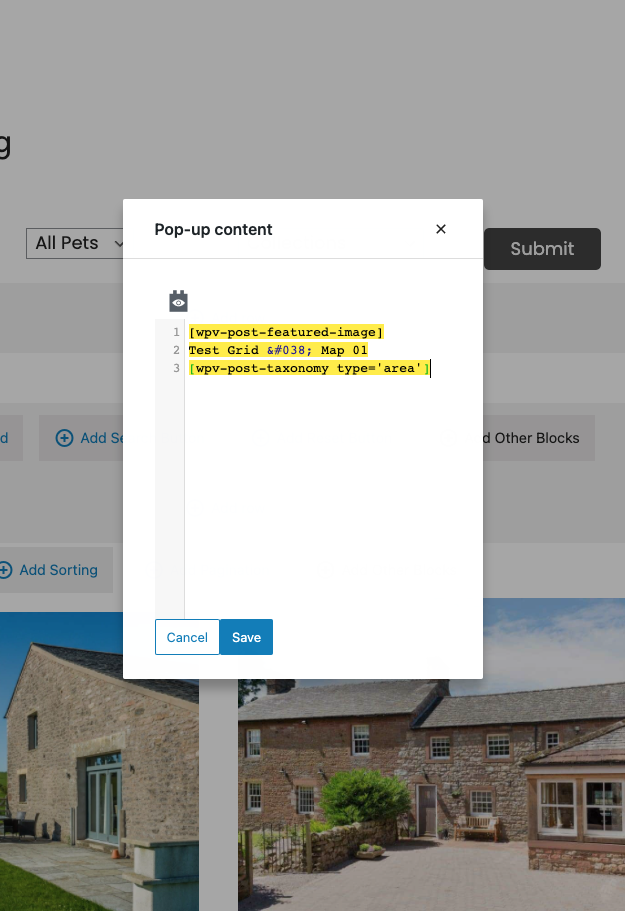Click empty area of code editor
This screenshot has height=911, width=625.
point(318,494)
